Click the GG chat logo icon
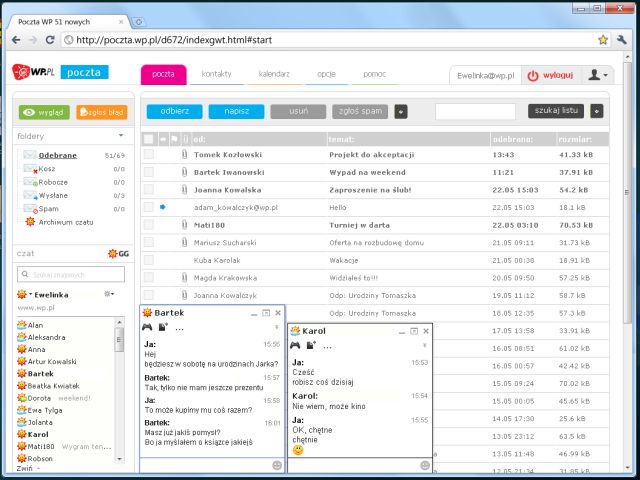 tap(117, 253)
